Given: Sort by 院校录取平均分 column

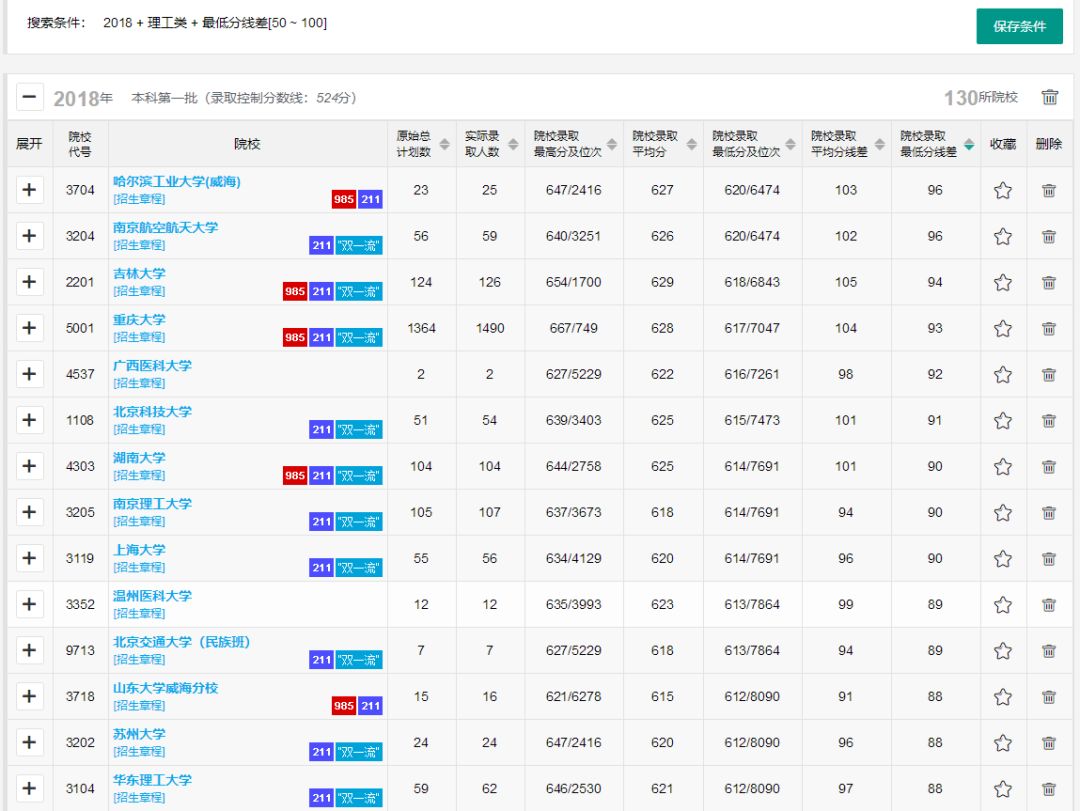Looking at the screenshot, I should tap(692, 144).
